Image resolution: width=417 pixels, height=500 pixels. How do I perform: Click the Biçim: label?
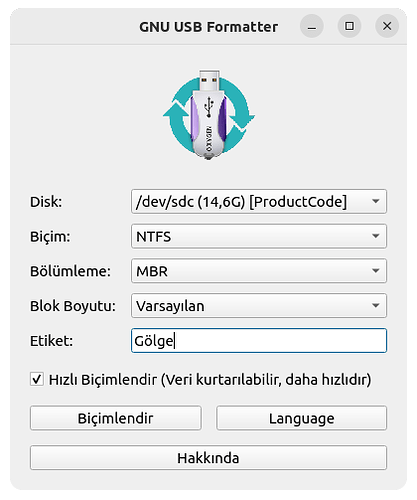point(50,237)
